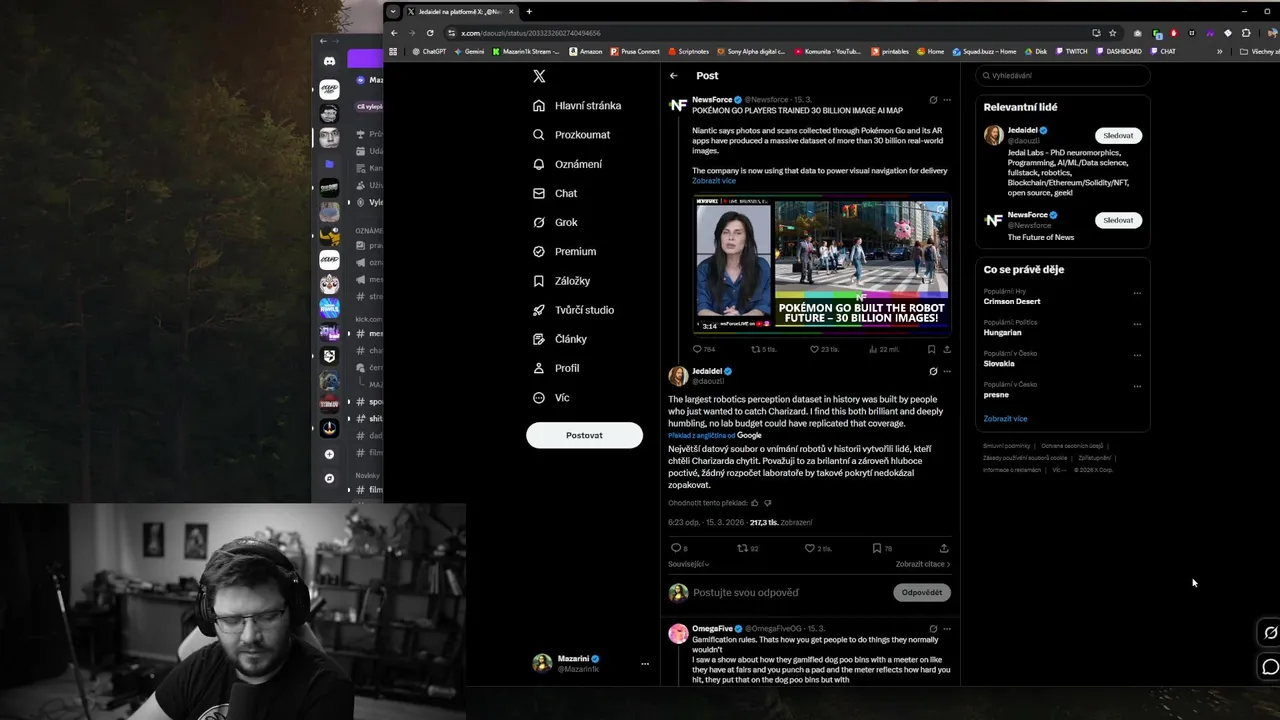This screenshot has height=720, width=1280.
Task: Bookmark this page with star icon
Action: (1112, 33)
